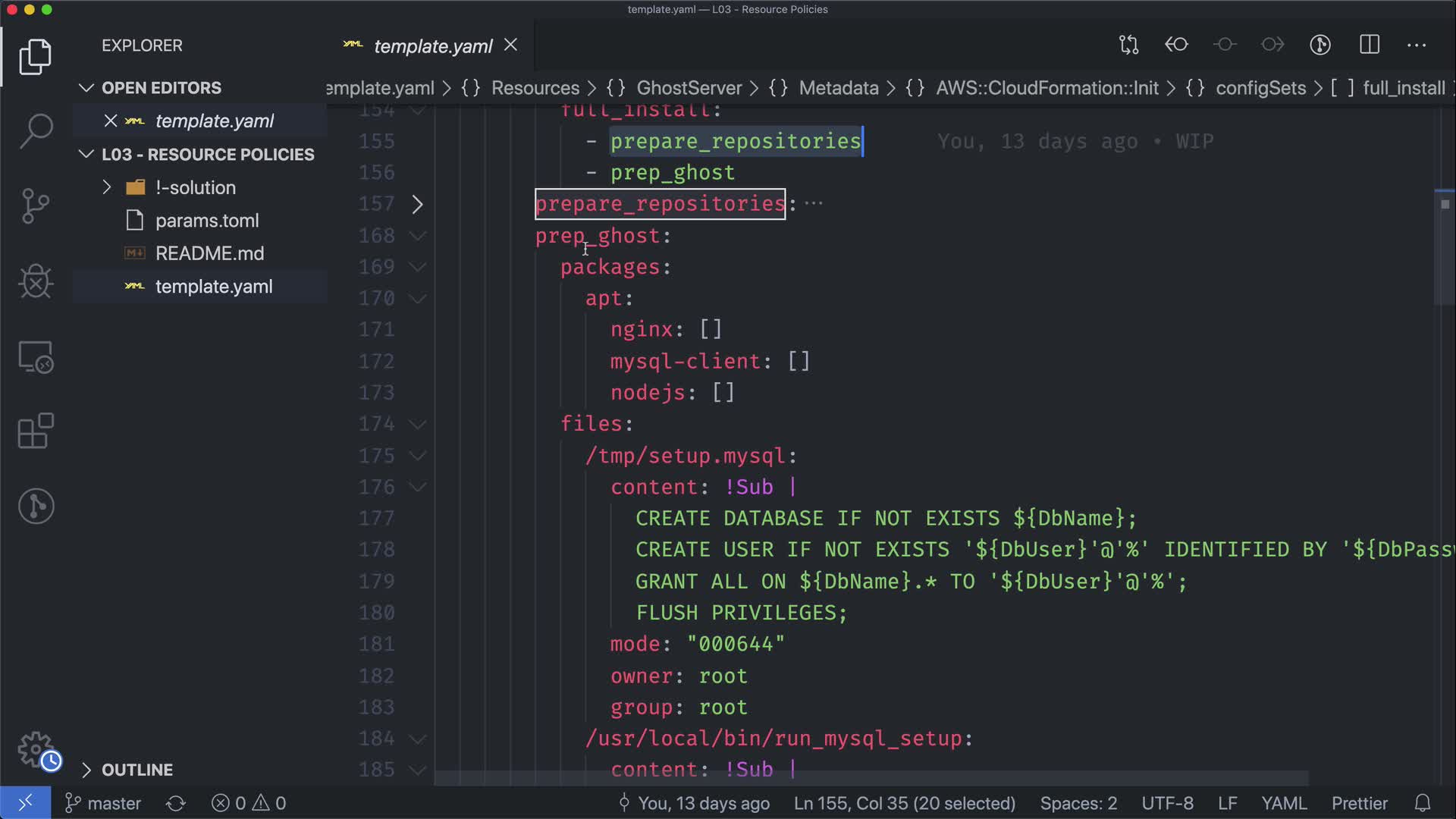This screenshot has width=1456, height=819.
Task: Fold the files block at line 174
Action: tap(417, 424)
